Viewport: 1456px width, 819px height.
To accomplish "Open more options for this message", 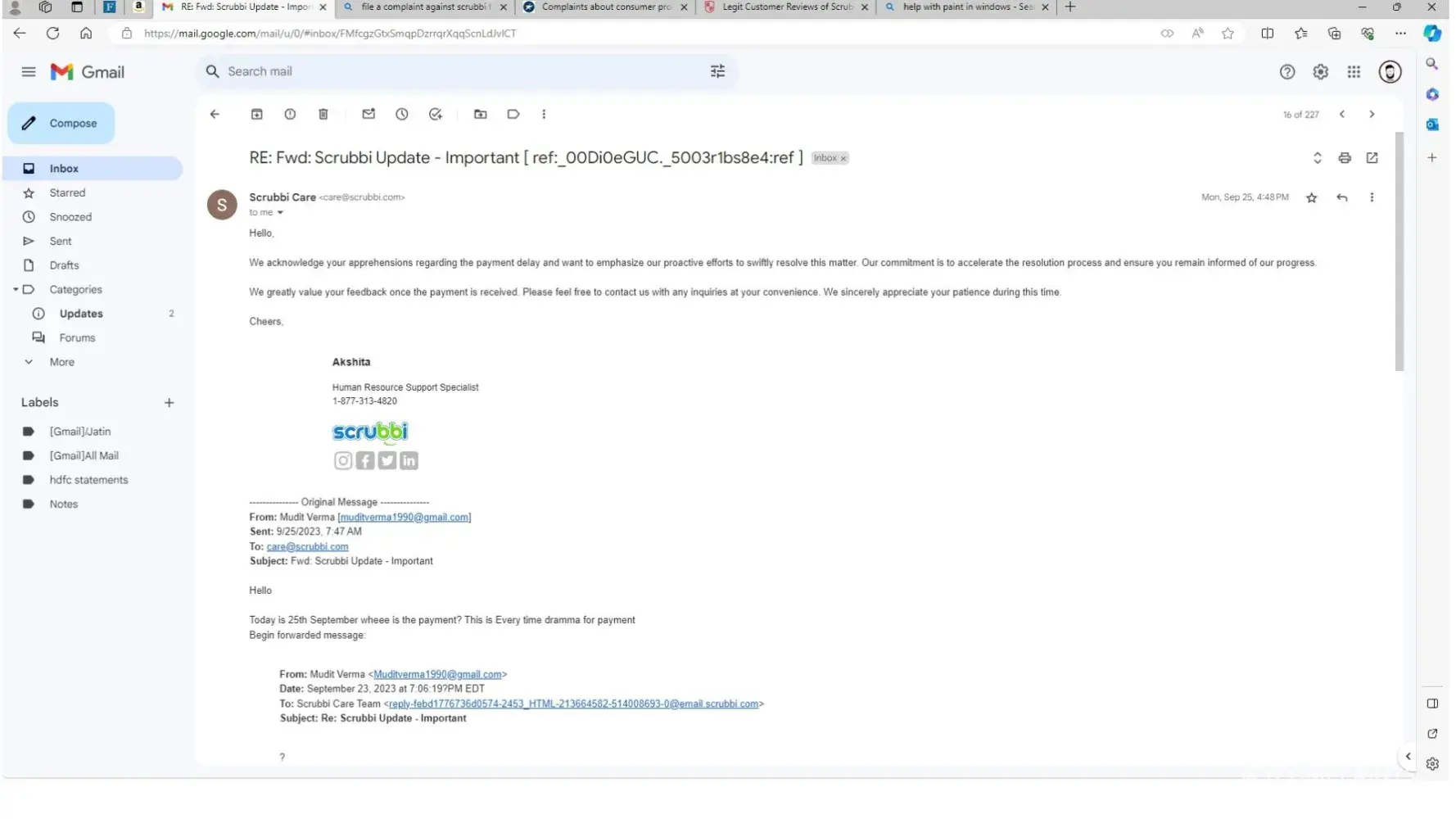I will 1372,198.
